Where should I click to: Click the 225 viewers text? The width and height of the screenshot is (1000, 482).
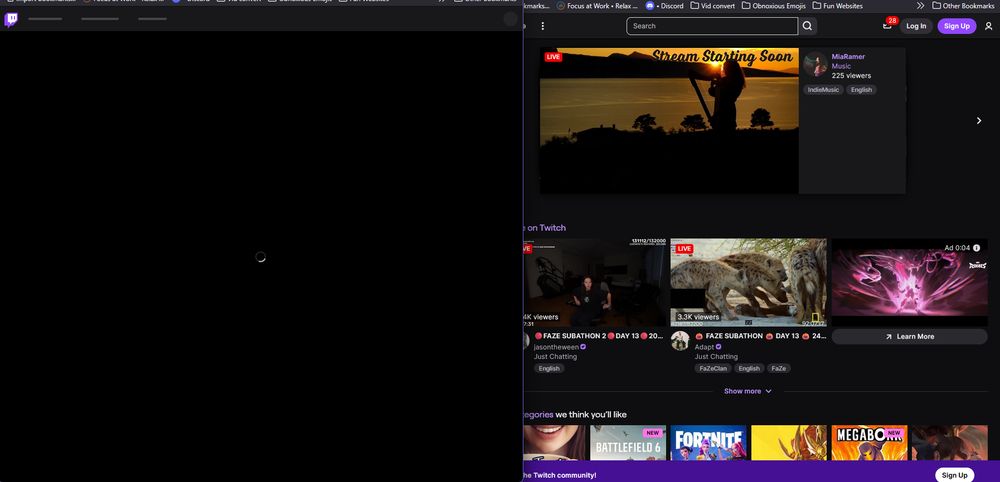pos(851,76)
